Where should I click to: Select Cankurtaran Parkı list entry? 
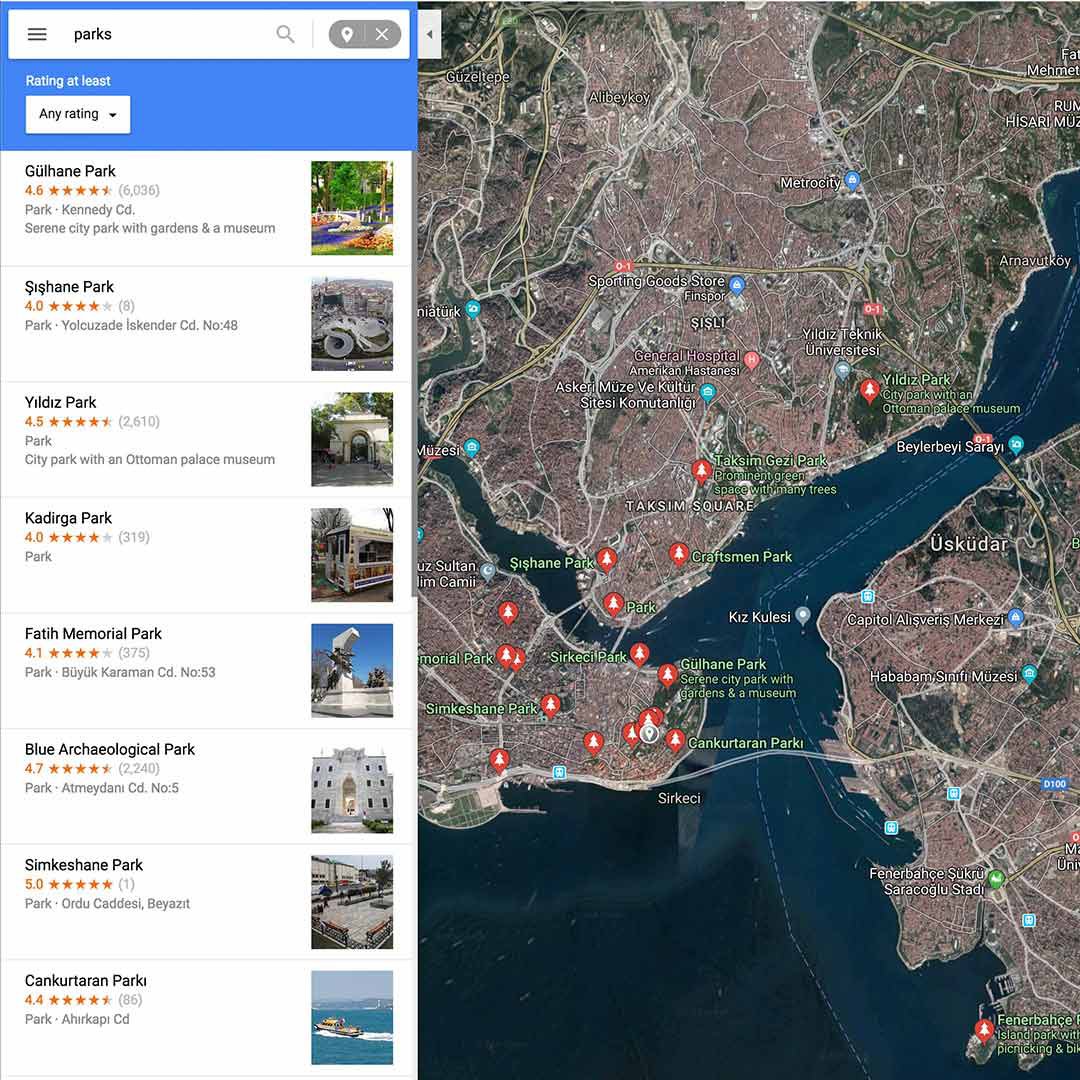[207, 1018]
